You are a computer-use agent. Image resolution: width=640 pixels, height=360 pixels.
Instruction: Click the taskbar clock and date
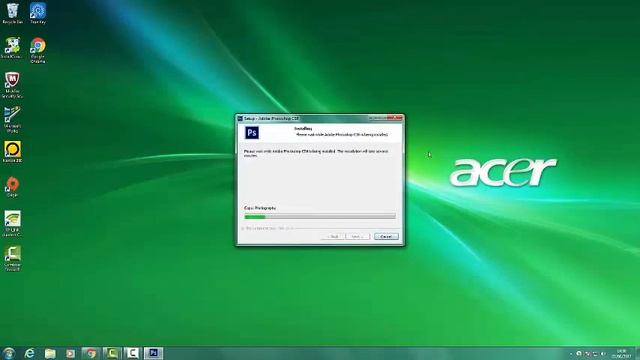click(622, 353)
